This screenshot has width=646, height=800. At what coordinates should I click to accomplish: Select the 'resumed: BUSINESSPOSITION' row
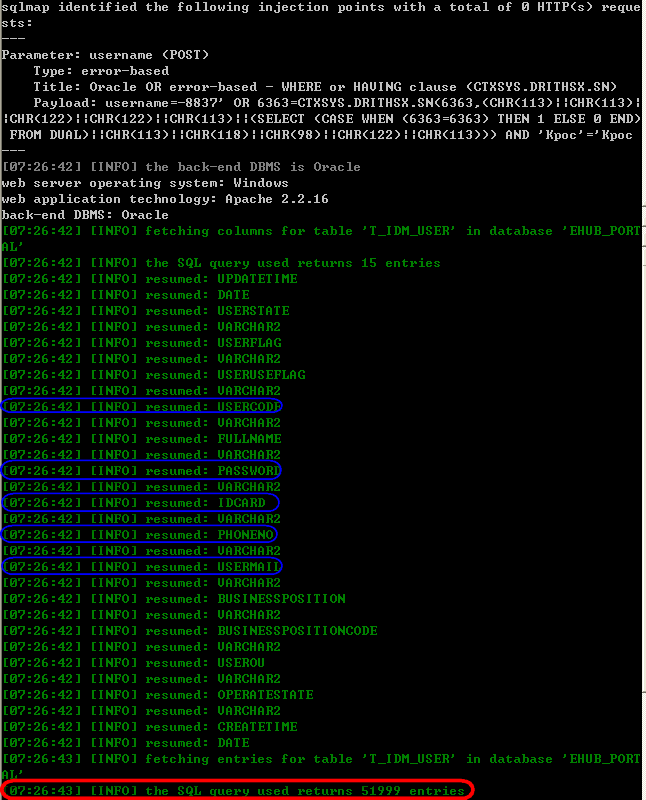pyautogui.click(x=173, y=599)
